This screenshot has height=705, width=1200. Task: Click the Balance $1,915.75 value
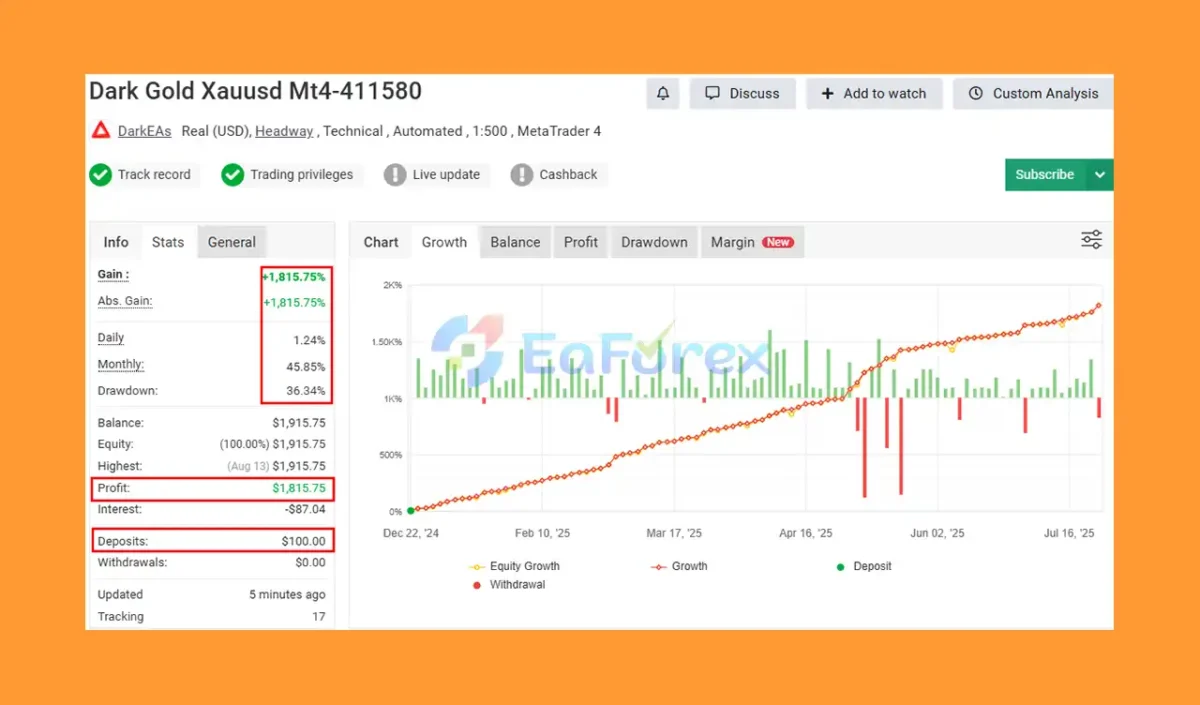click(299, 423)
